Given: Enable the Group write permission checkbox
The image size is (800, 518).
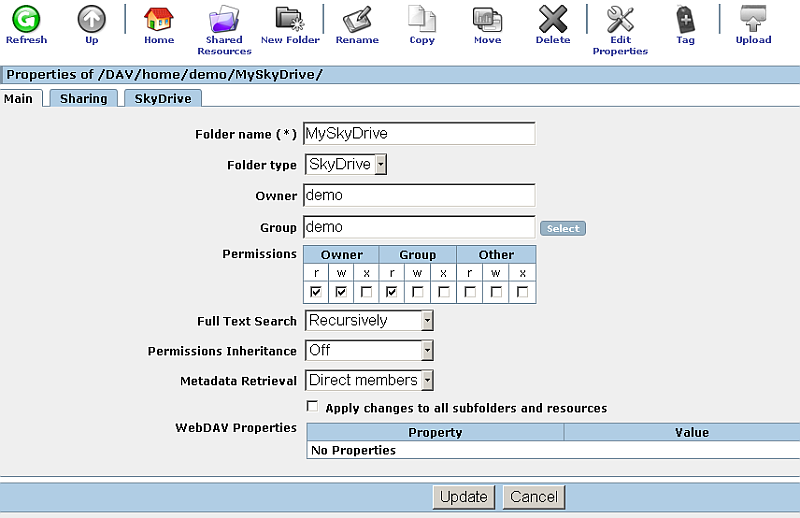Looking at the screenshot, I should [418, 292].
